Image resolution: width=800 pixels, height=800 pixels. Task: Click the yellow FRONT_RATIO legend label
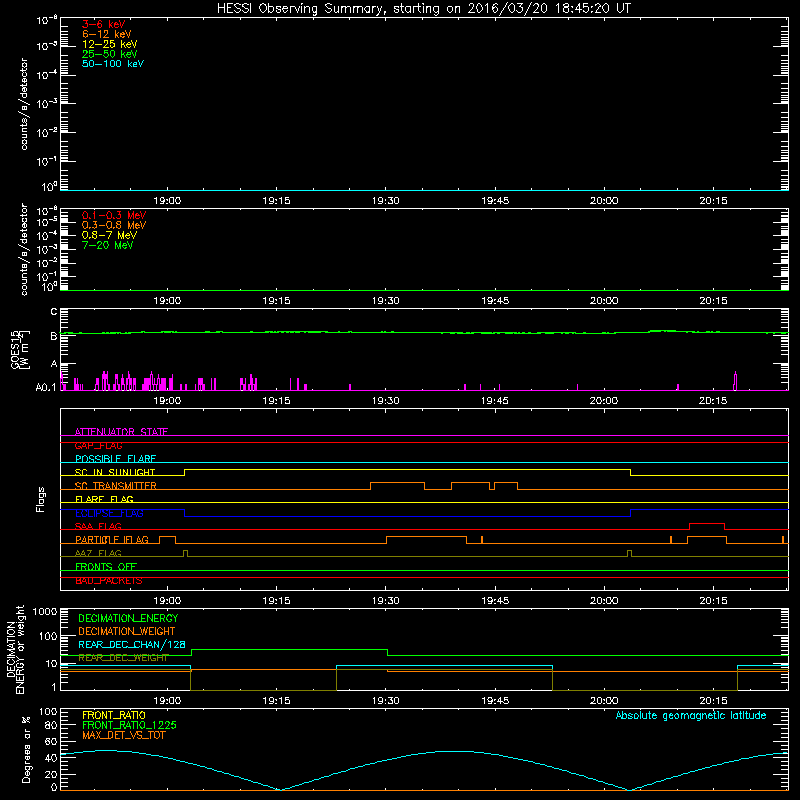tap(114, 715)
